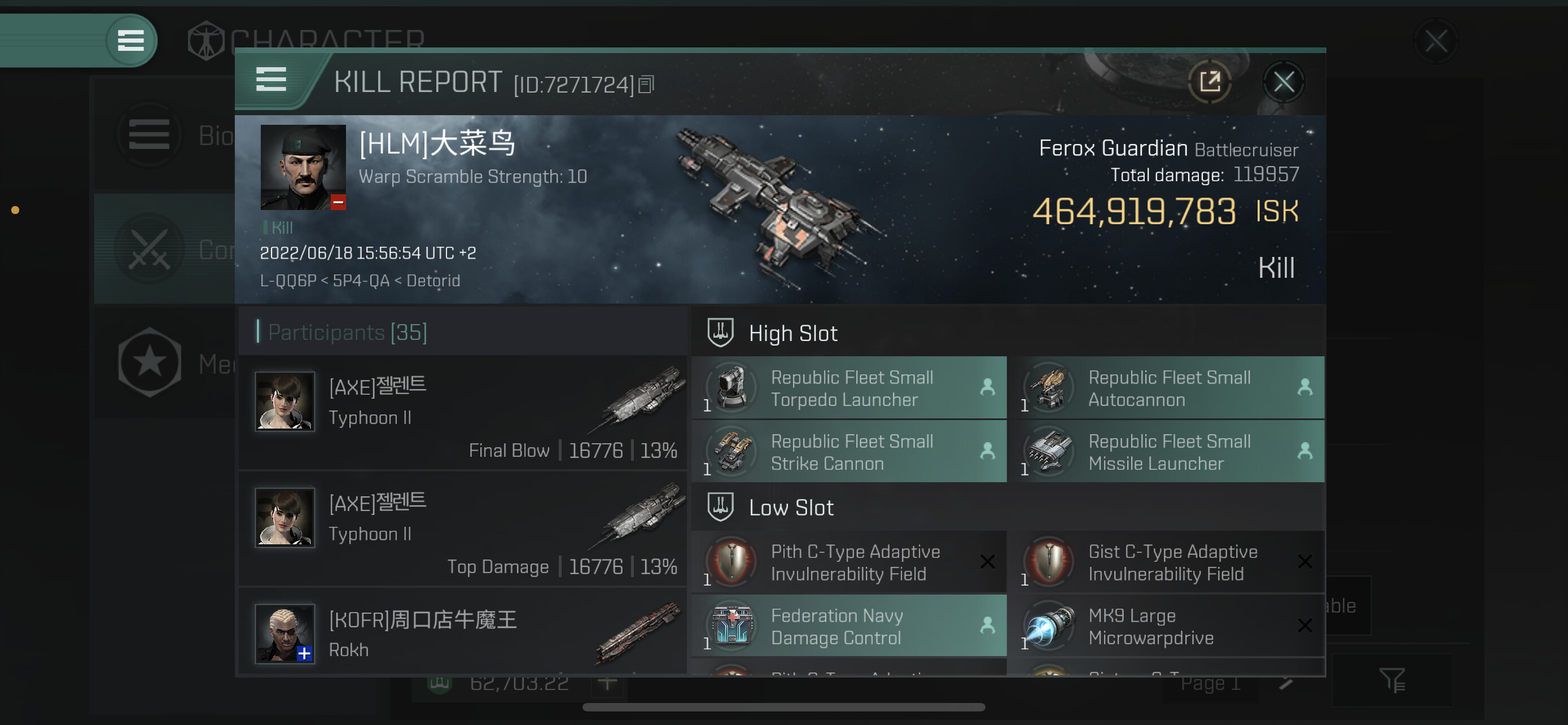Screen dimensions: 1568x725
Task: Open Final Blow Typhoon II participant
Action: click(463, 413)
